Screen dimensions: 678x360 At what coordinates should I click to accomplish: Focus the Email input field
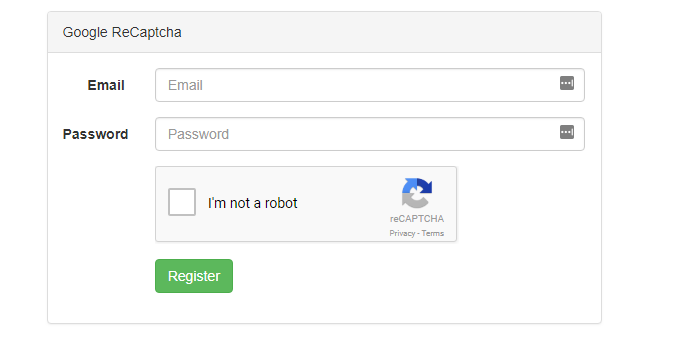[x=370, y=85]
